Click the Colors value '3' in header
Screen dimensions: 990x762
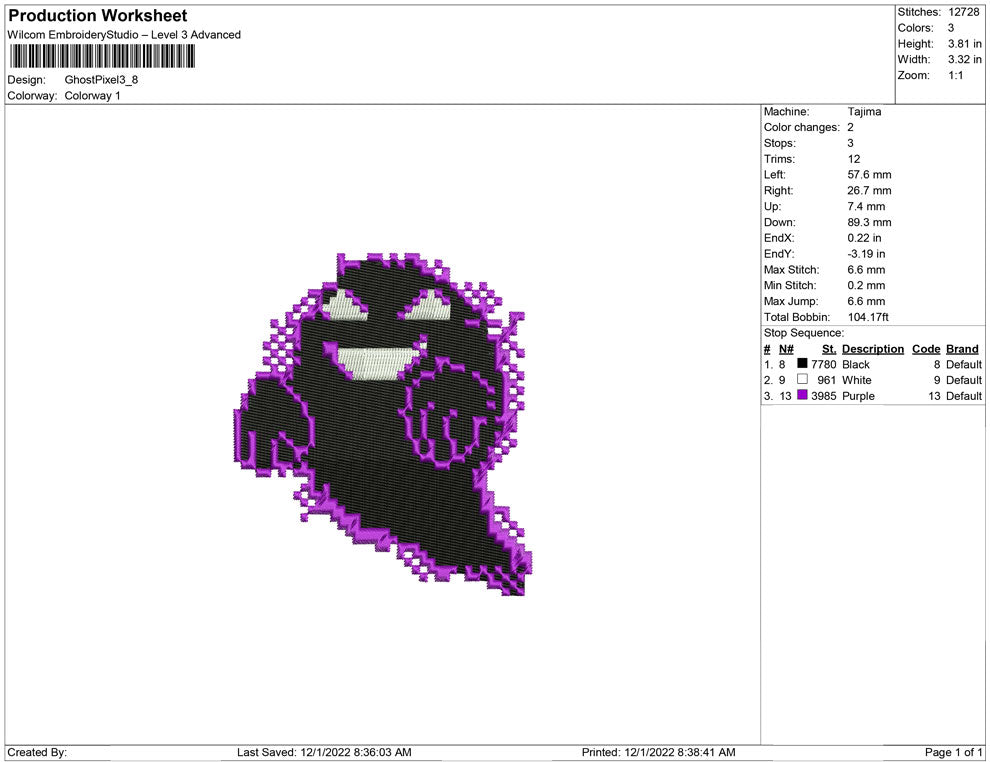[951, 28]
